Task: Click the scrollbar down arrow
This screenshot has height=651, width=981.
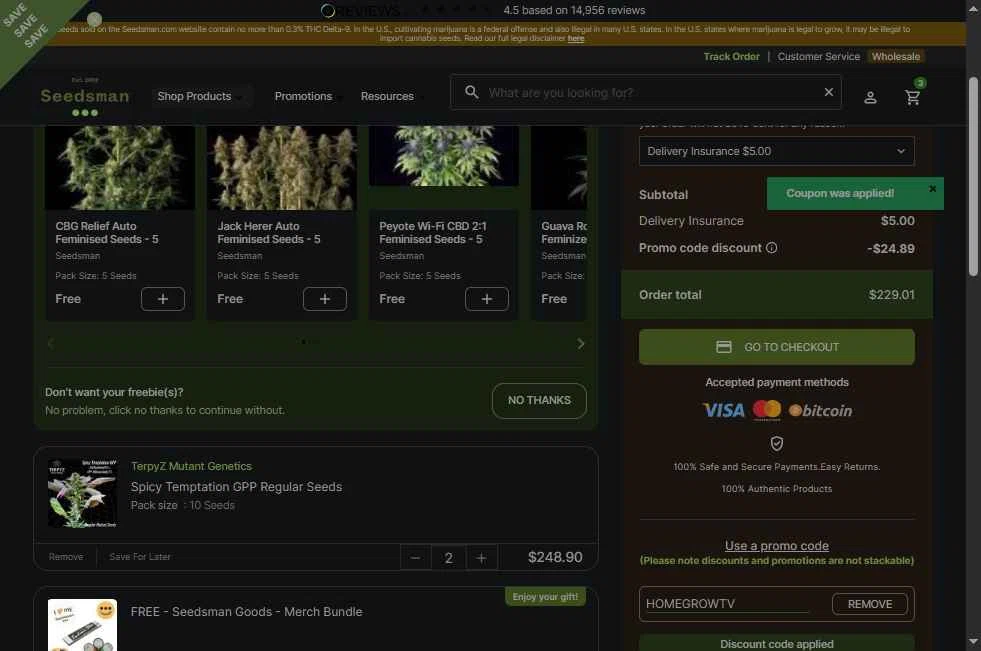Action: pyautogui.click(x=973, y=642)
